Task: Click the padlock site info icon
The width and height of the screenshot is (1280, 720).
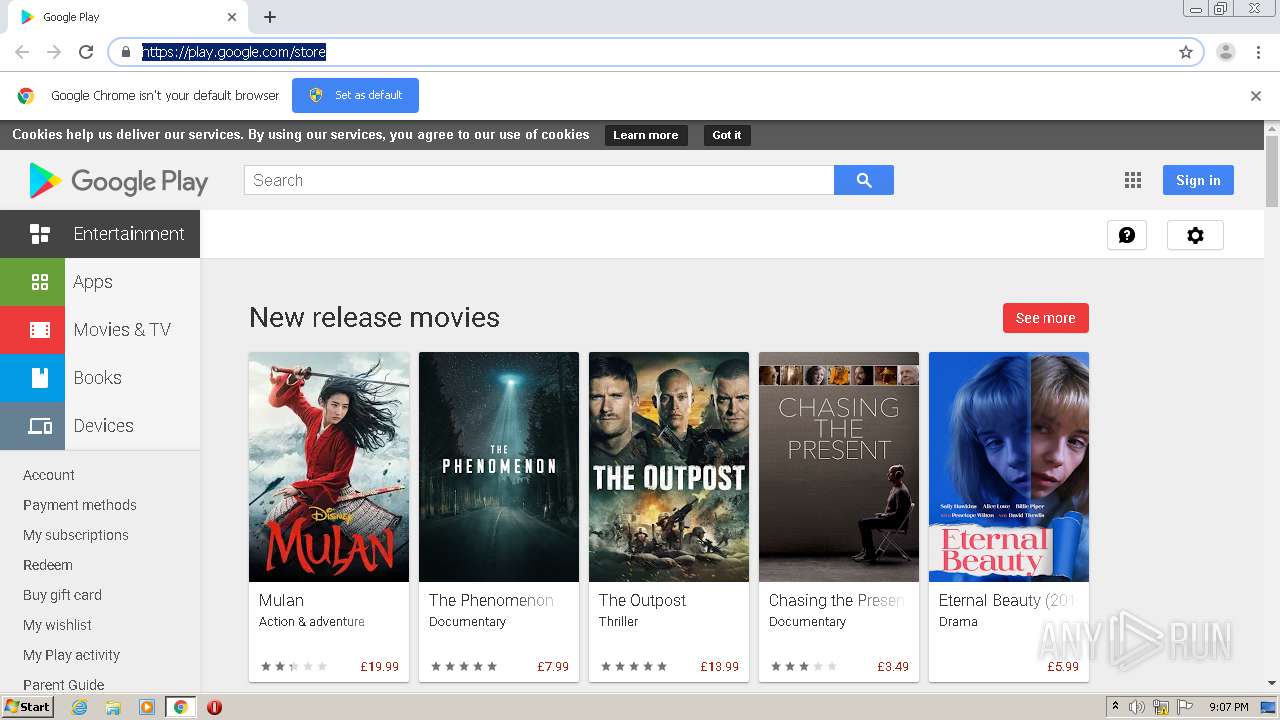Action: pos(125,52)
